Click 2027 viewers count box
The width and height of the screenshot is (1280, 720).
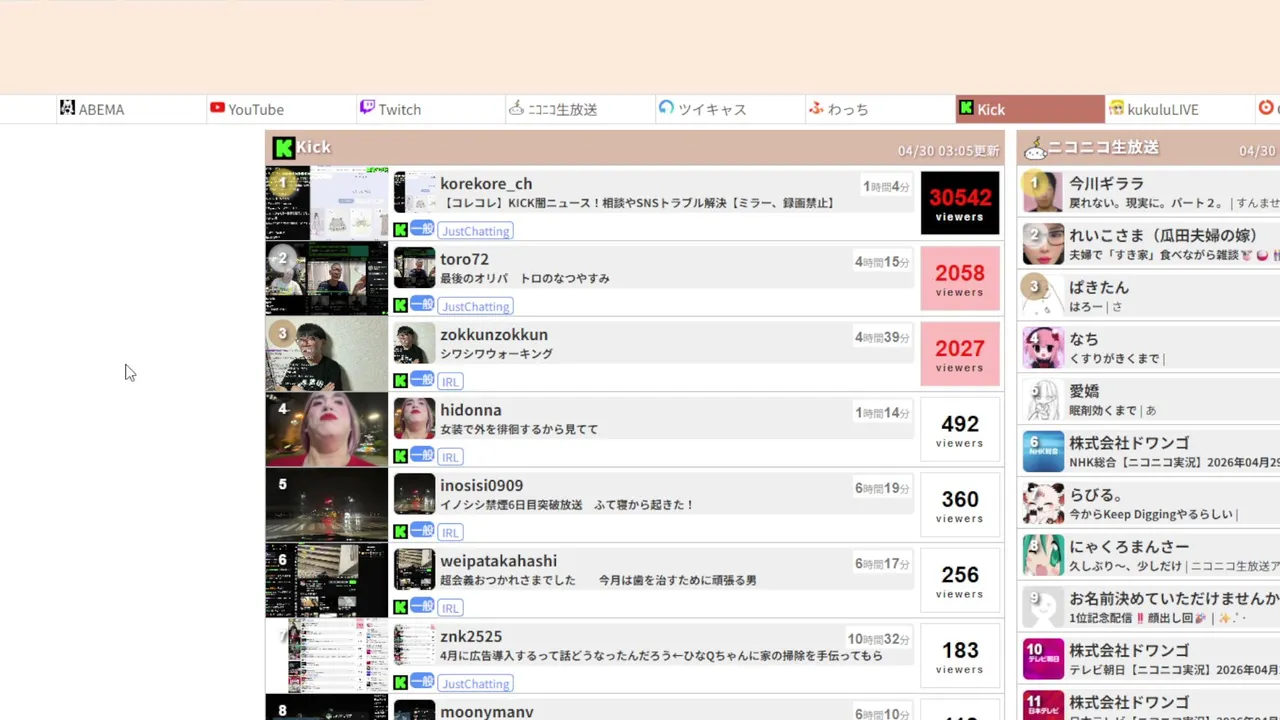coord(960,354)
